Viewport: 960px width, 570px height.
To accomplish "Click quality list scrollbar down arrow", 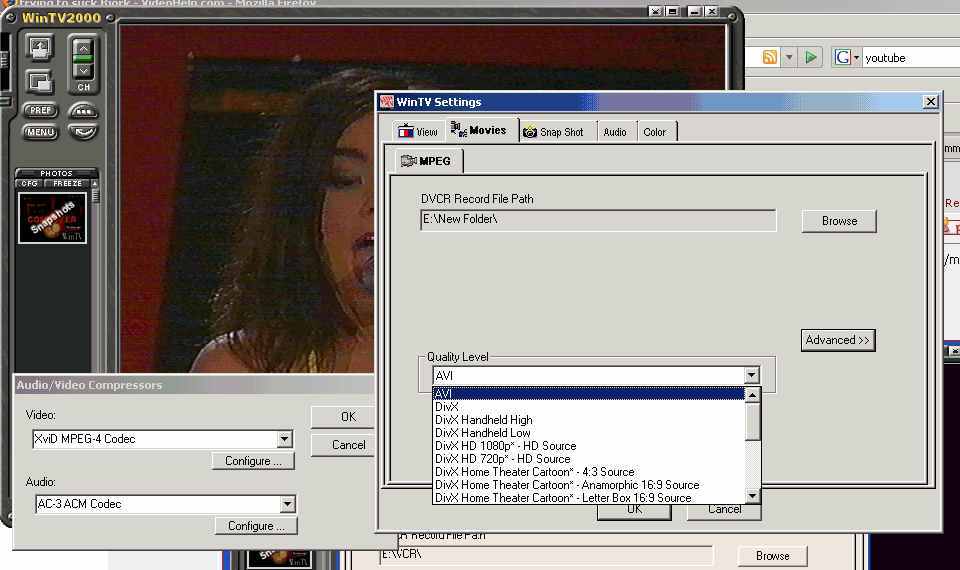I will (752, 495).
